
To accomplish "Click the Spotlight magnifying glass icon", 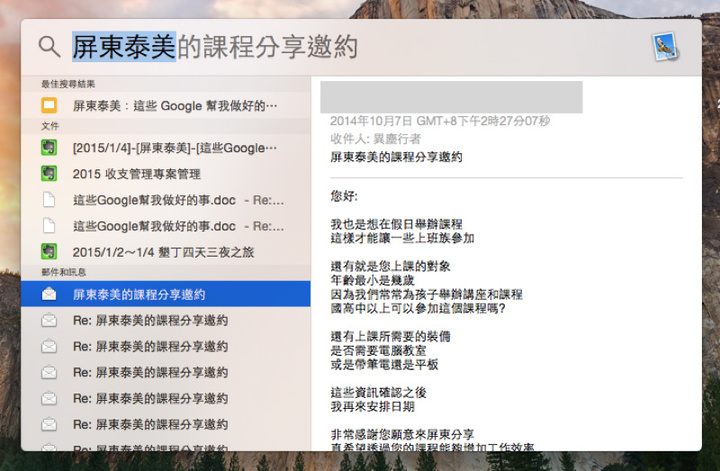I will pos(49,47).
